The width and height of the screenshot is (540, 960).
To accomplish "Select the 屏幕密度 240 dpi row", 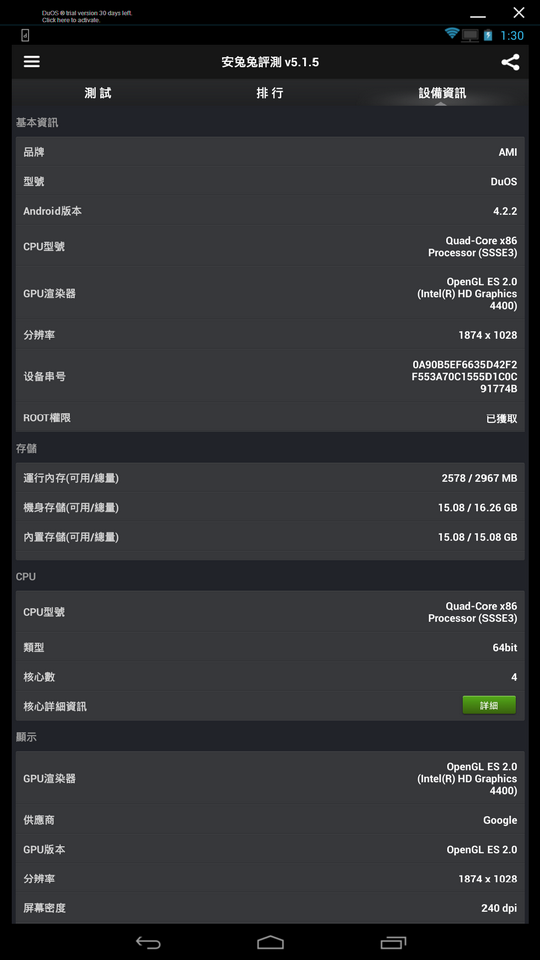I will 270,908.
